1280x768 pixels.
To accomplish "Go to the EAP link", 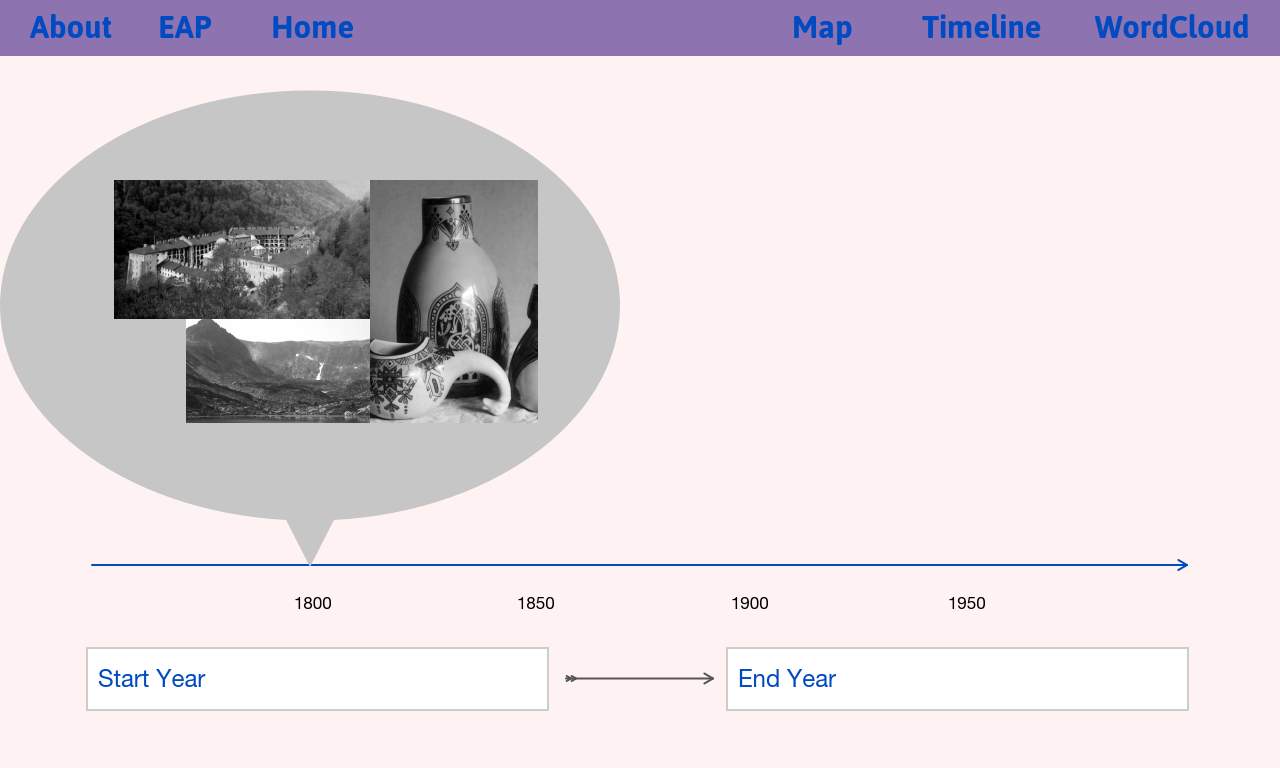I will tap(185, 27).
